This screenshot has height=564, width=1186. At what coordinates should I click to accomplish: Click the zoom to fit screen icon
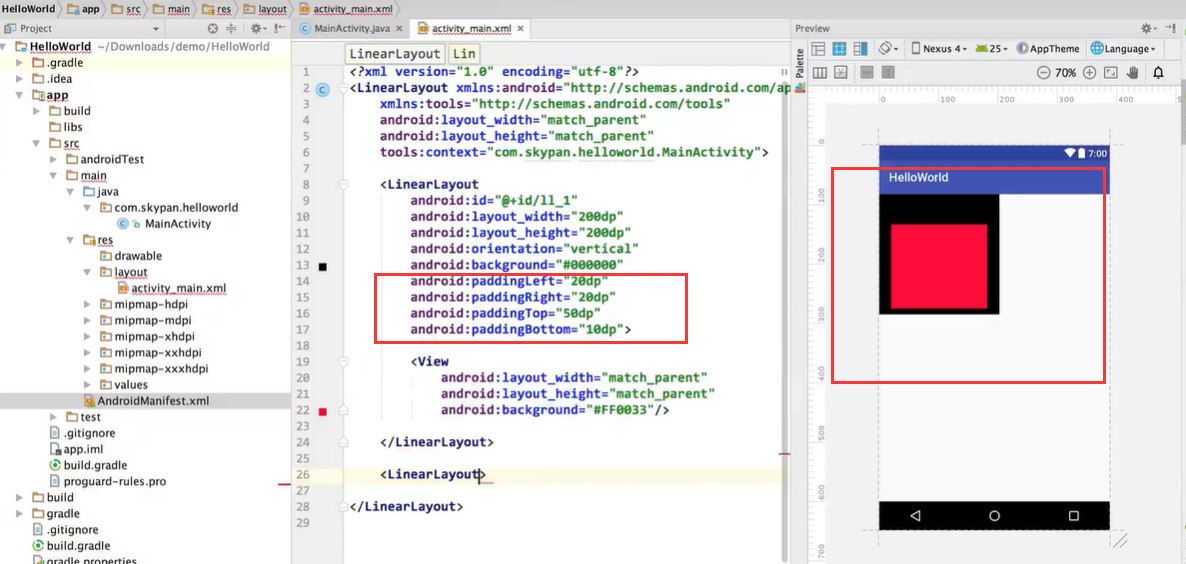pos(1110,73)
